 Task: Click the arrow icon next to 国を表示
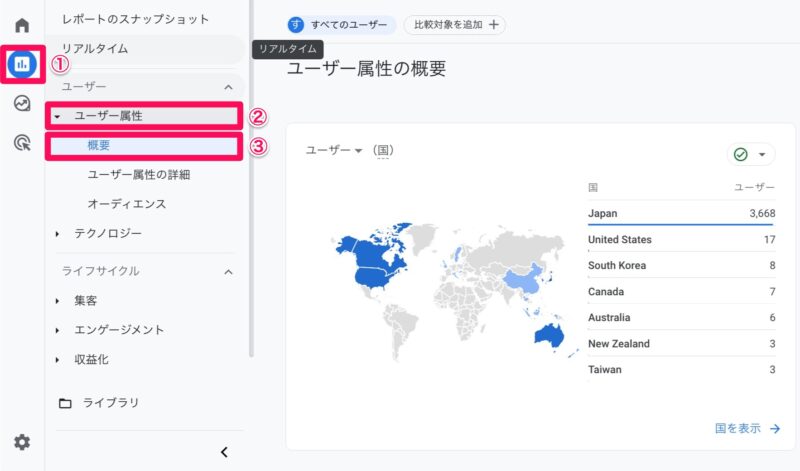[775, 428]
